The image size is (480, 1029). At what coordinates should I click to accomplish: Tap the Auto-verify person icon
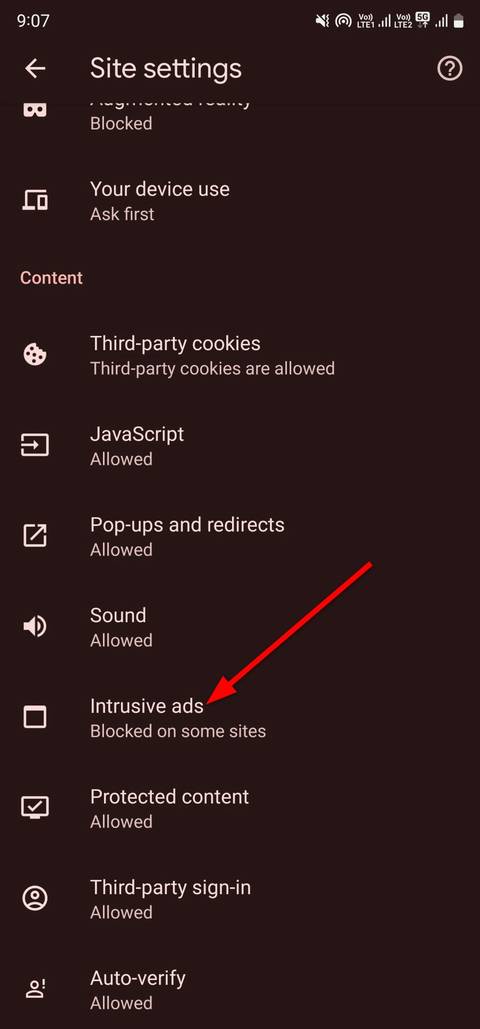click(x=35, y=990)
